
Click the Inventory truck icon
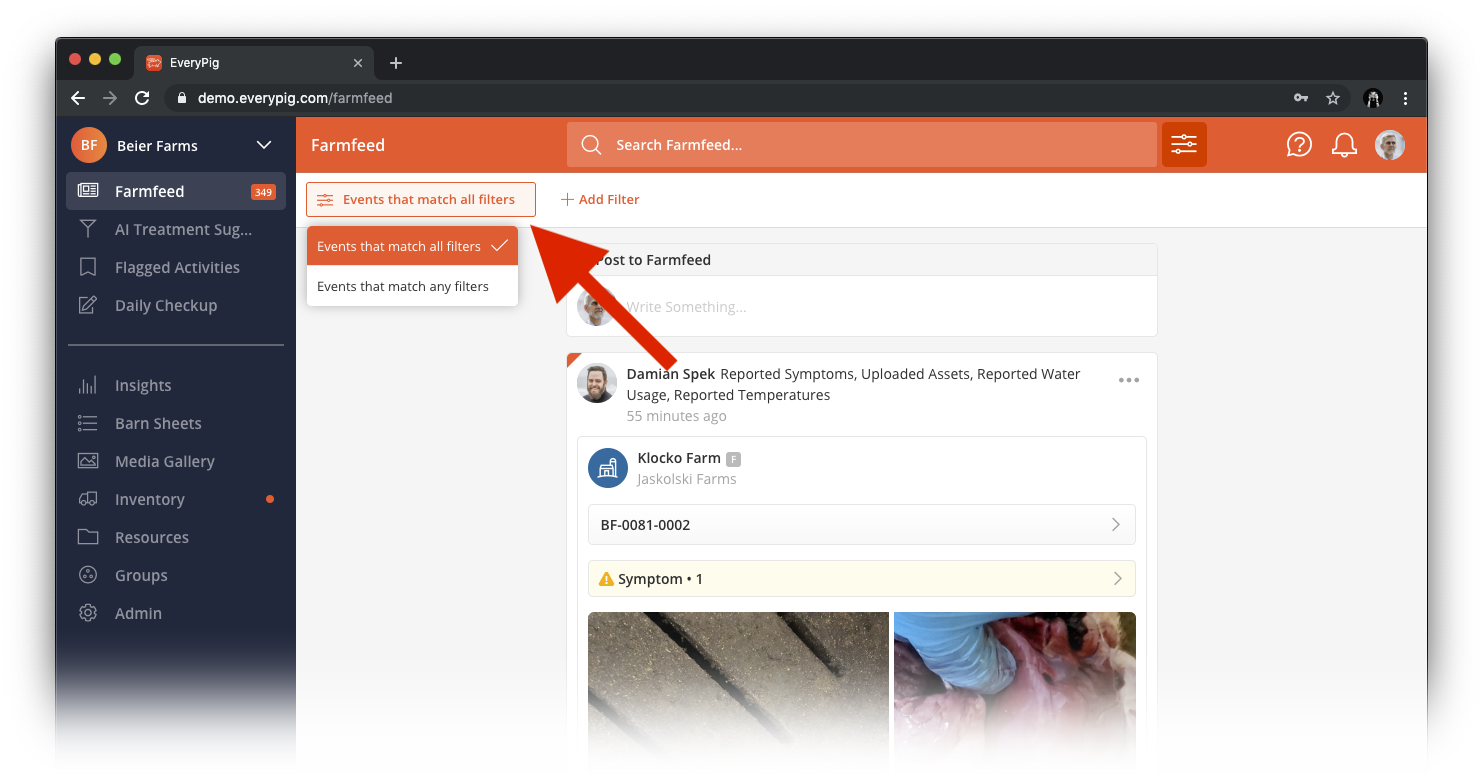tap(88, 499)
